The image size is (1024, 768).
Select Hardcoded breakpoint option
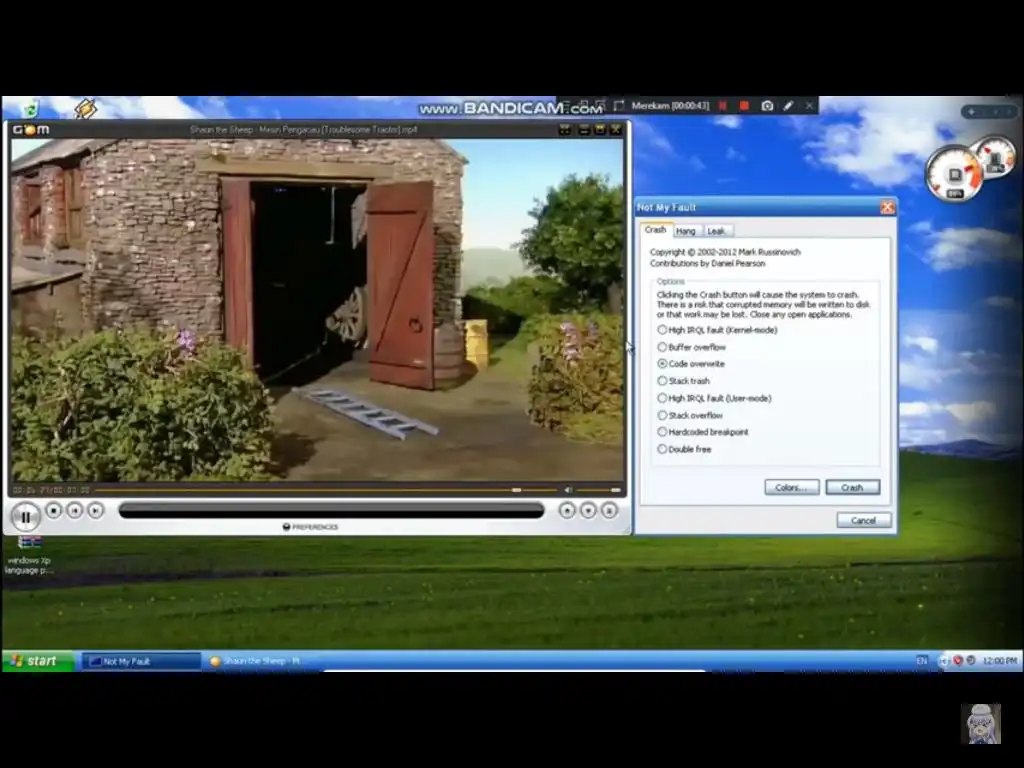pyautogui.click(x=703, y=432)
